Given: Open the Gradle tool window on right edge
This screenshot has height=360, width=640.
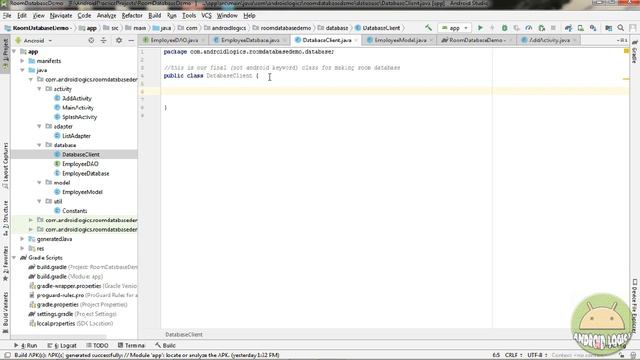Looking at the screenshot, I should pos(635,52).
